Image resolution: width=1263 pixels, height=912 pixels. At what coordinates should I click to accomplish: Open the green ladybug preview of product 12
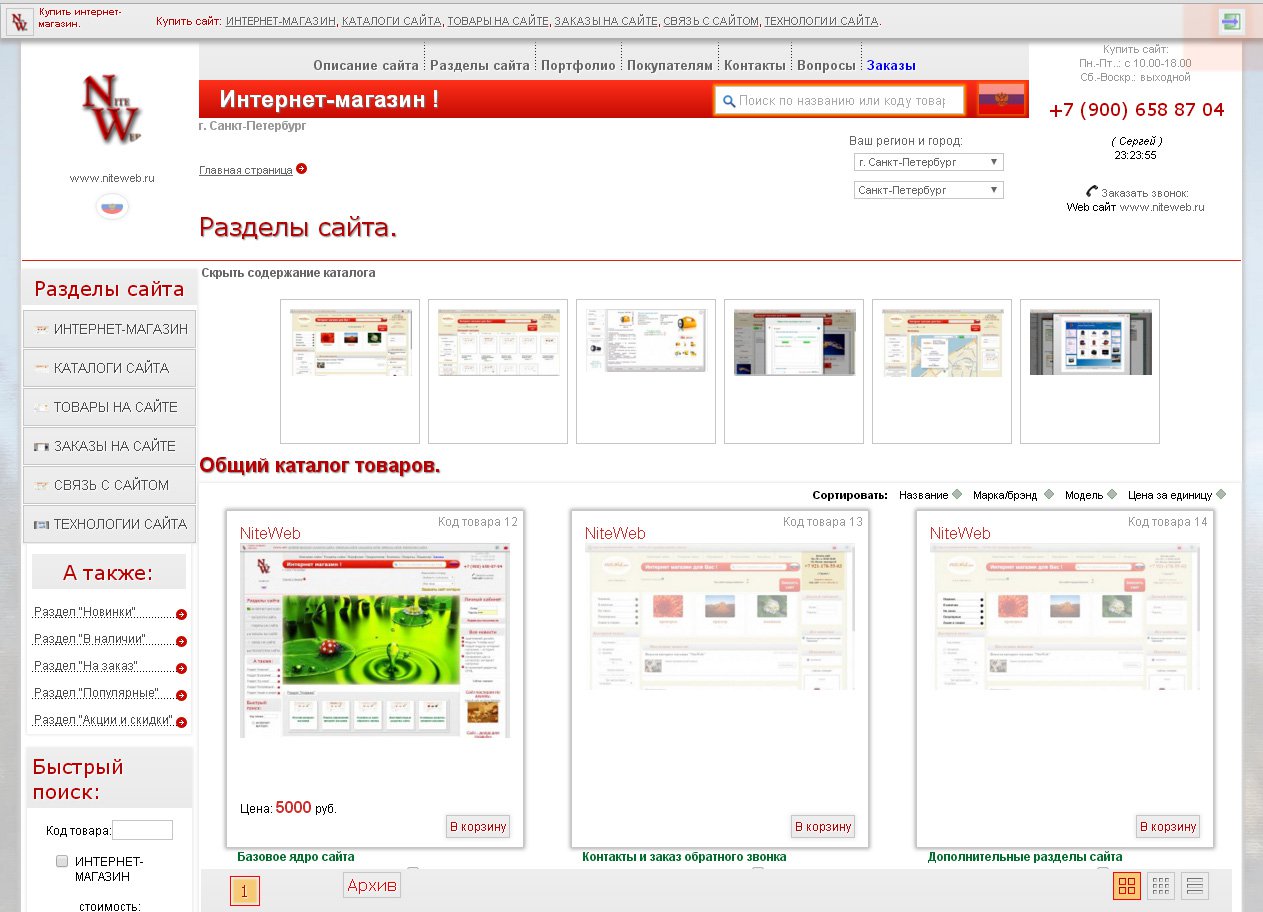click(375, 640)
